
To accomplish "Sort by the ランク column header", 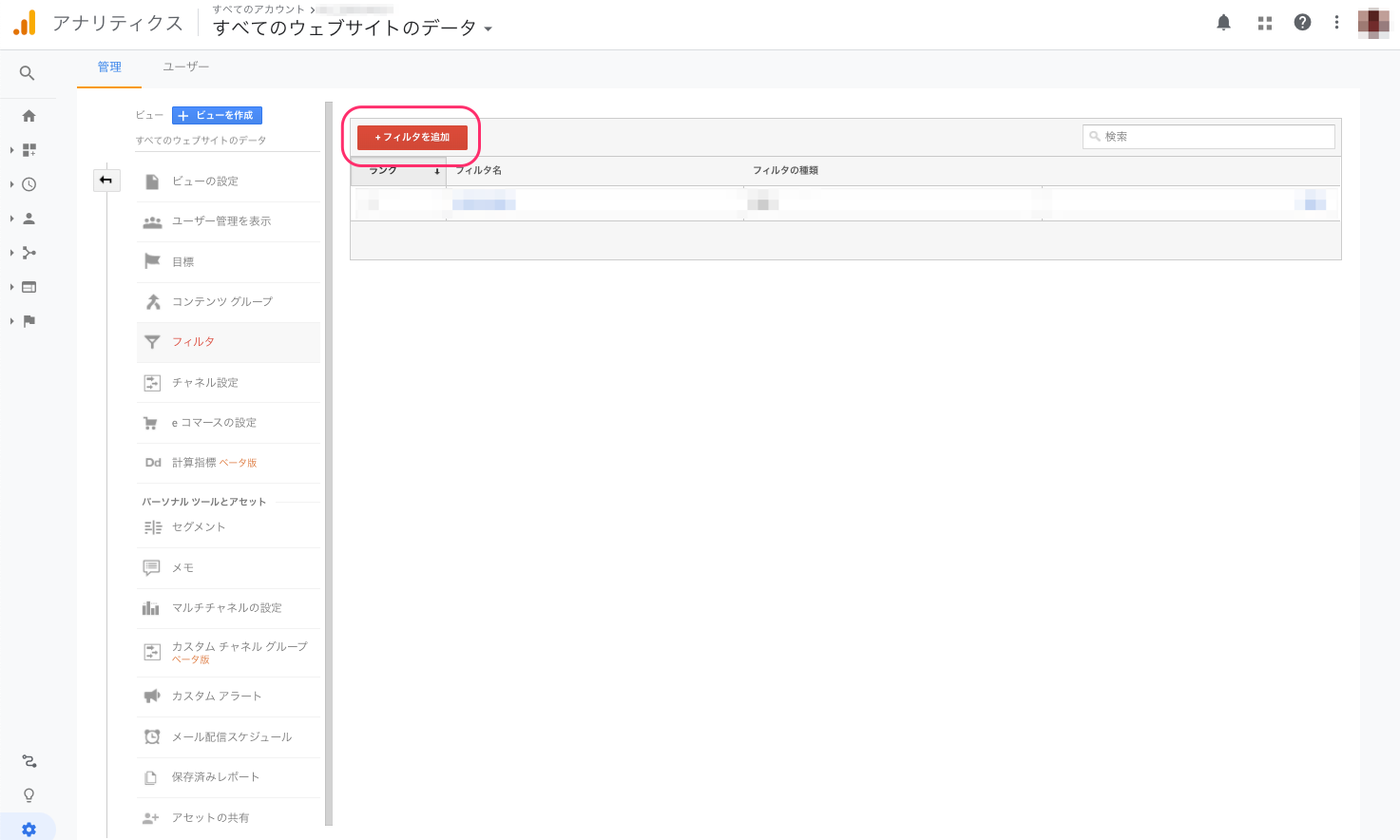I will coord(398,171).
